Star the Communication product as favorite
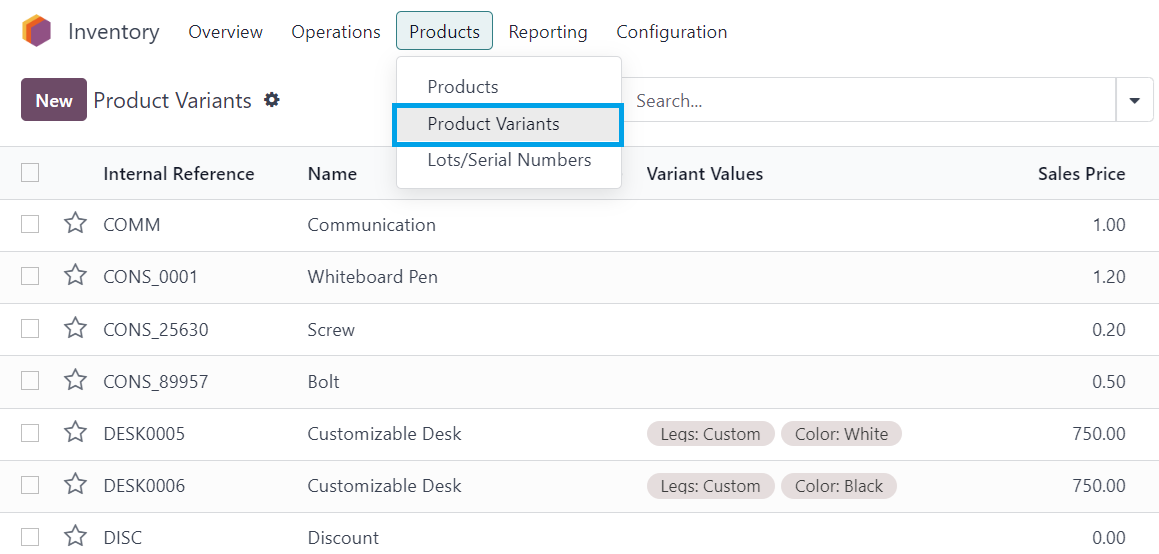 click(75, 224)
